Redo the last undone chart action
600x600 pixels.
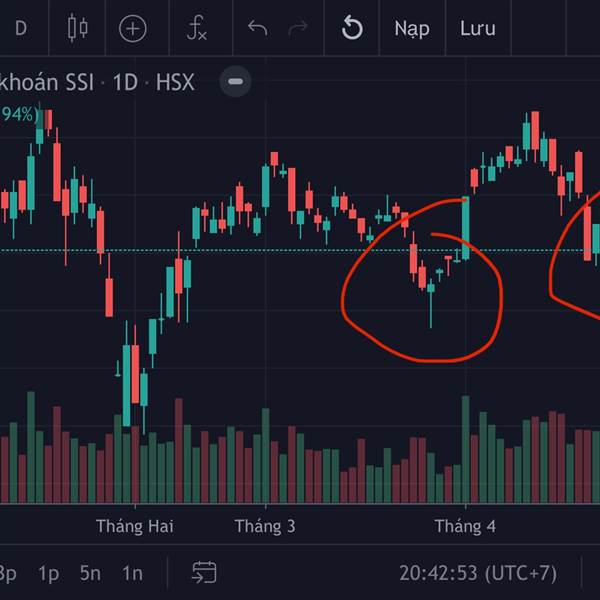coord(298,28)
